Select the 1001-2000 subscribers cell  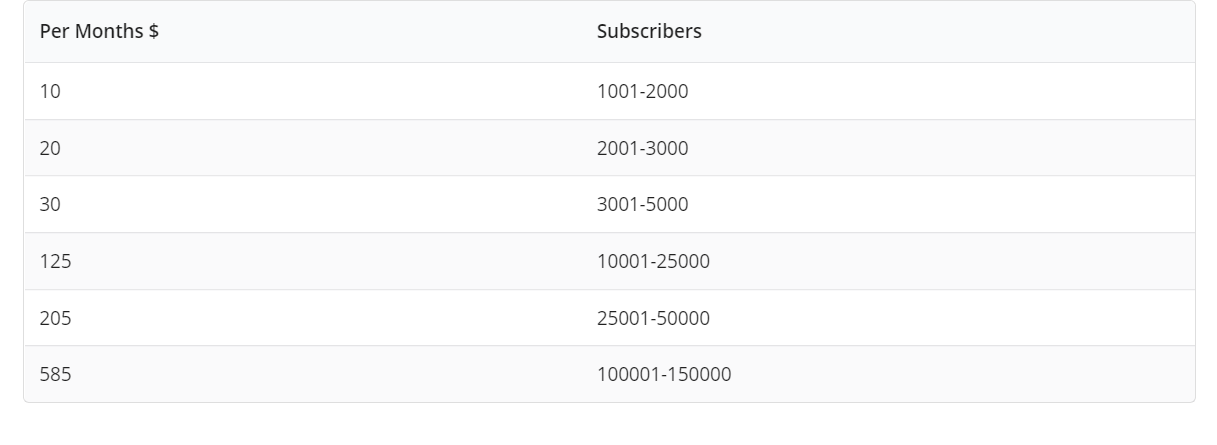click(x=642, y=91)
